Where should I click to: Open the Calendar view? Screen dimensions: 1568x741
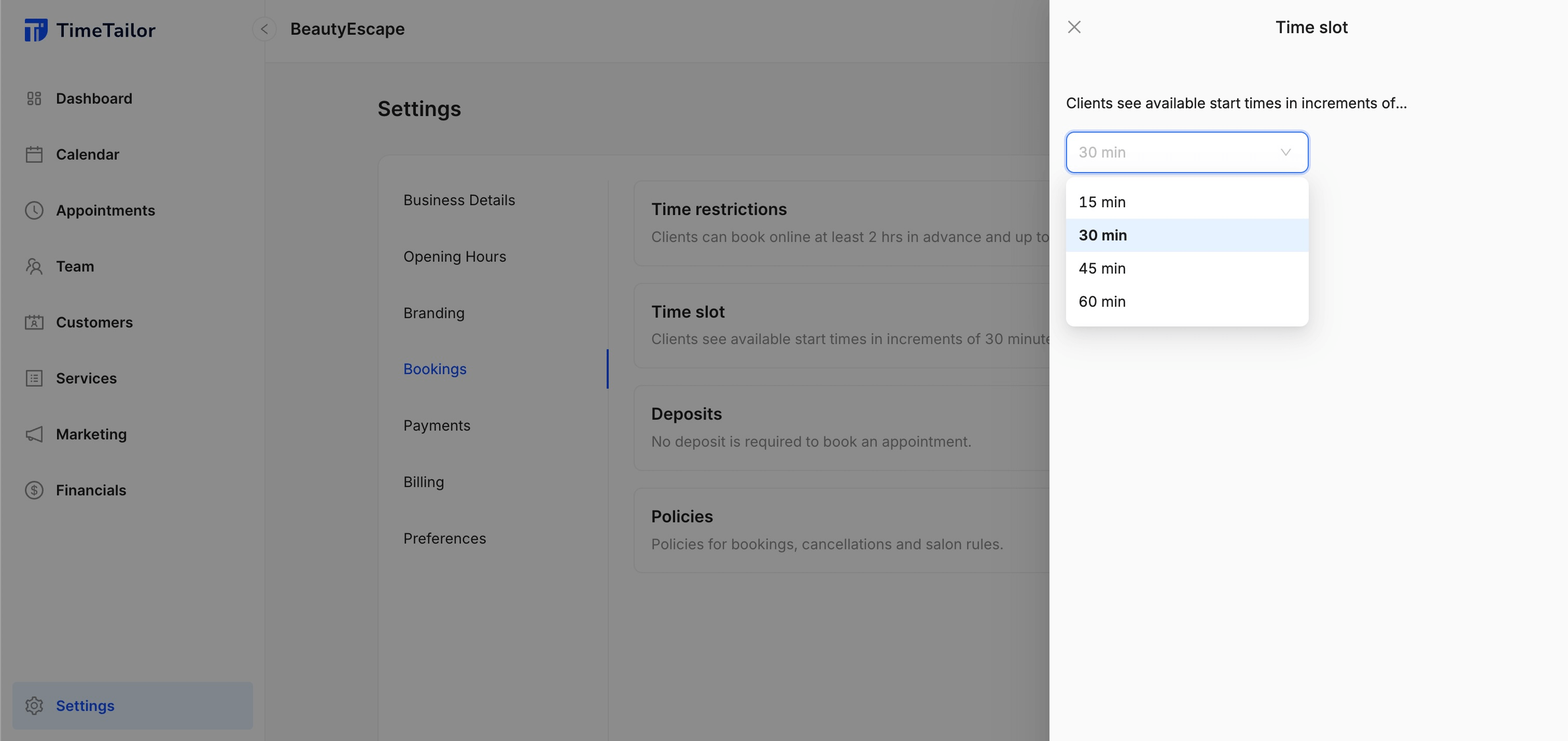click(88, 154)
